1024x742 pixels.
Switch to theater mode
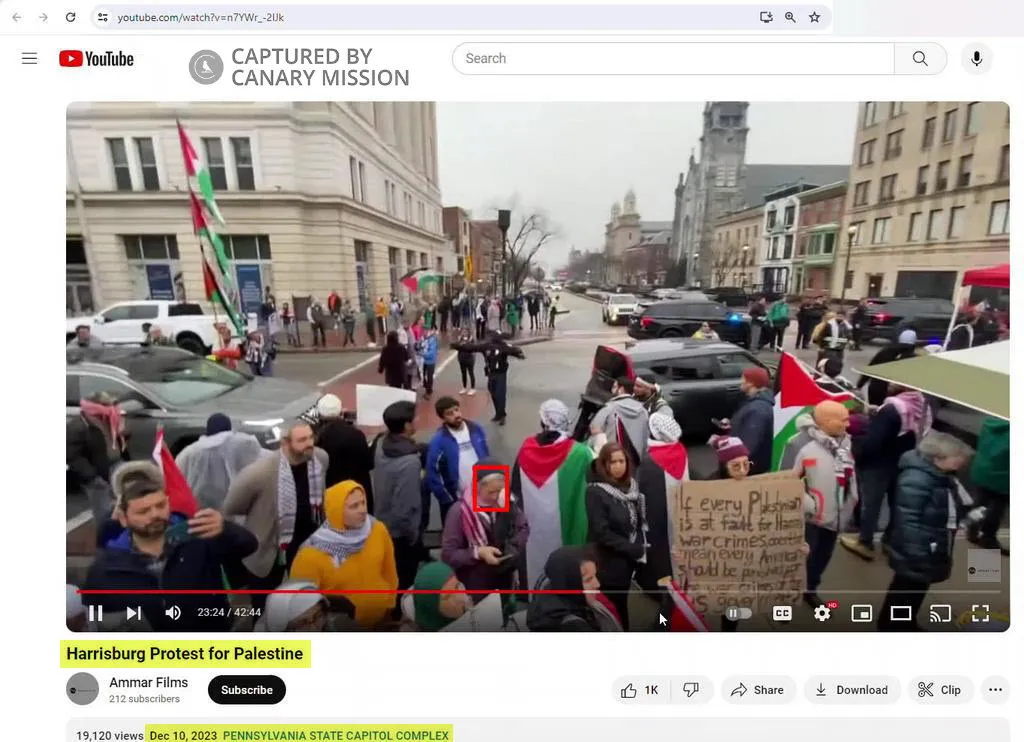click(901, 613)
